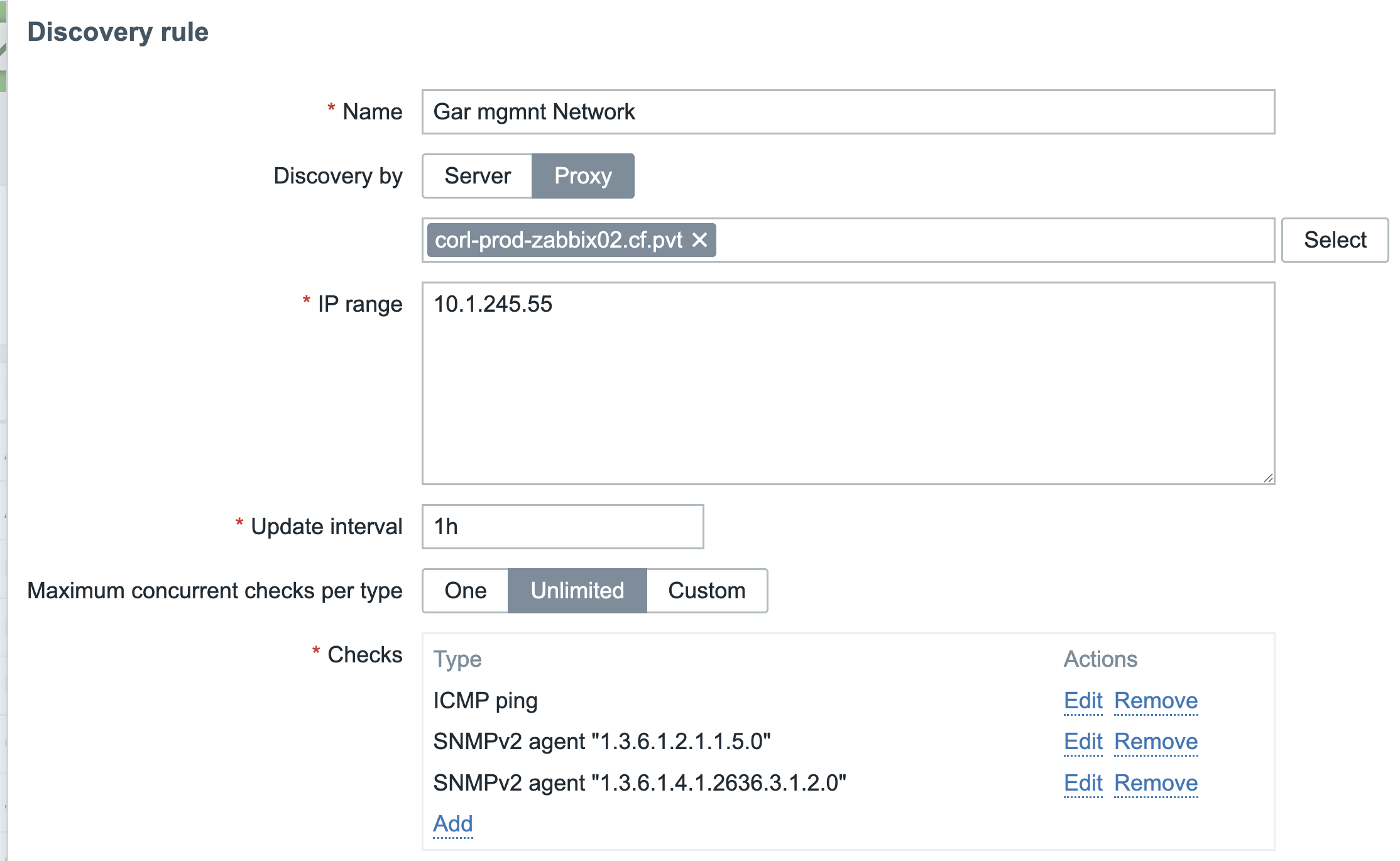The height and width of the screenshot is (861, 1400).
Task: Click inside the IP range textarea
Action: pyautogui.click(x=848, y=383)
